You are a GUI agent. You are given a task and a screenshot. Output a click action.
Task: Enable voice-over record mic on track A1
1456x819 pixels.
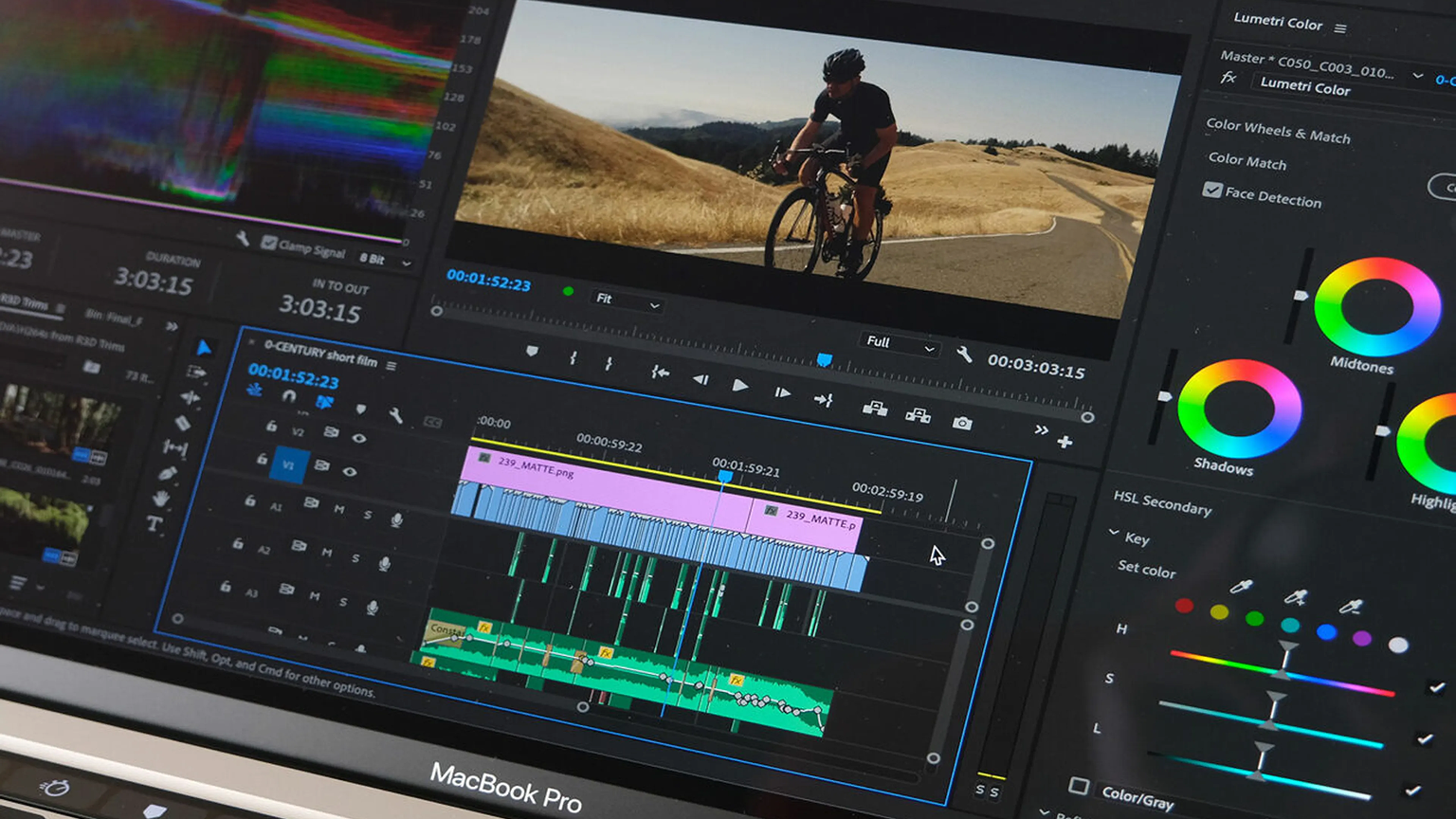click(397, 517)
